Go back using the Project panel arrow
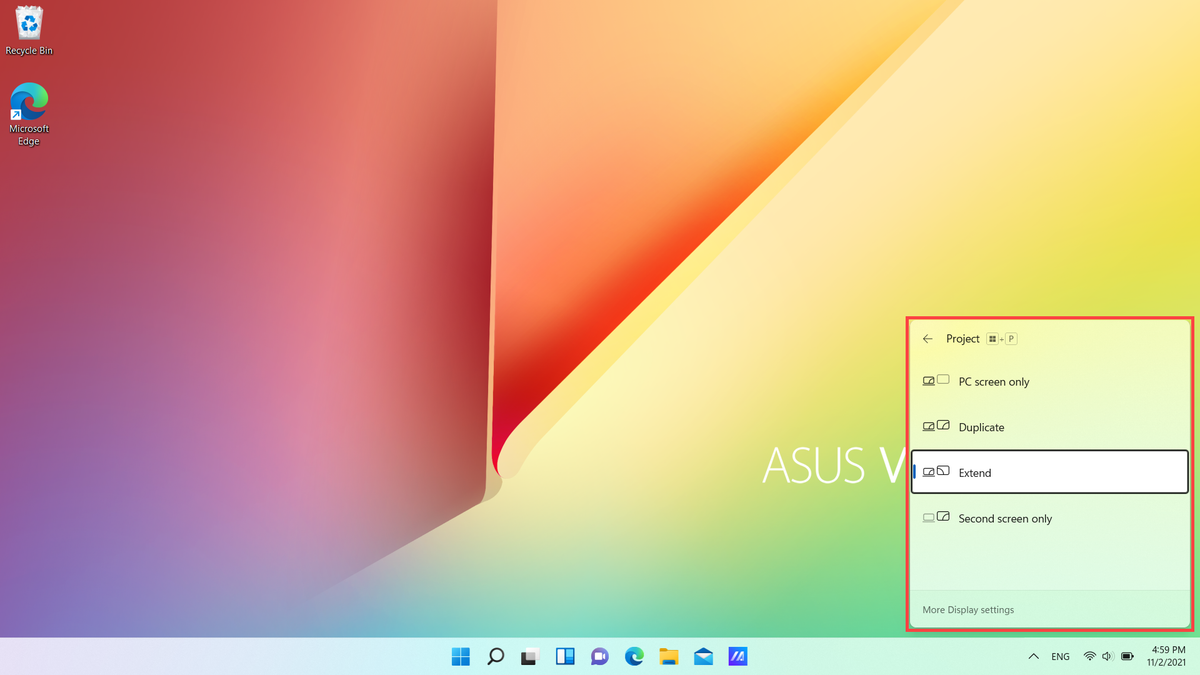The width and height of the screenshot is (1200, 675). pyautogui.click(x=928, y=339)
